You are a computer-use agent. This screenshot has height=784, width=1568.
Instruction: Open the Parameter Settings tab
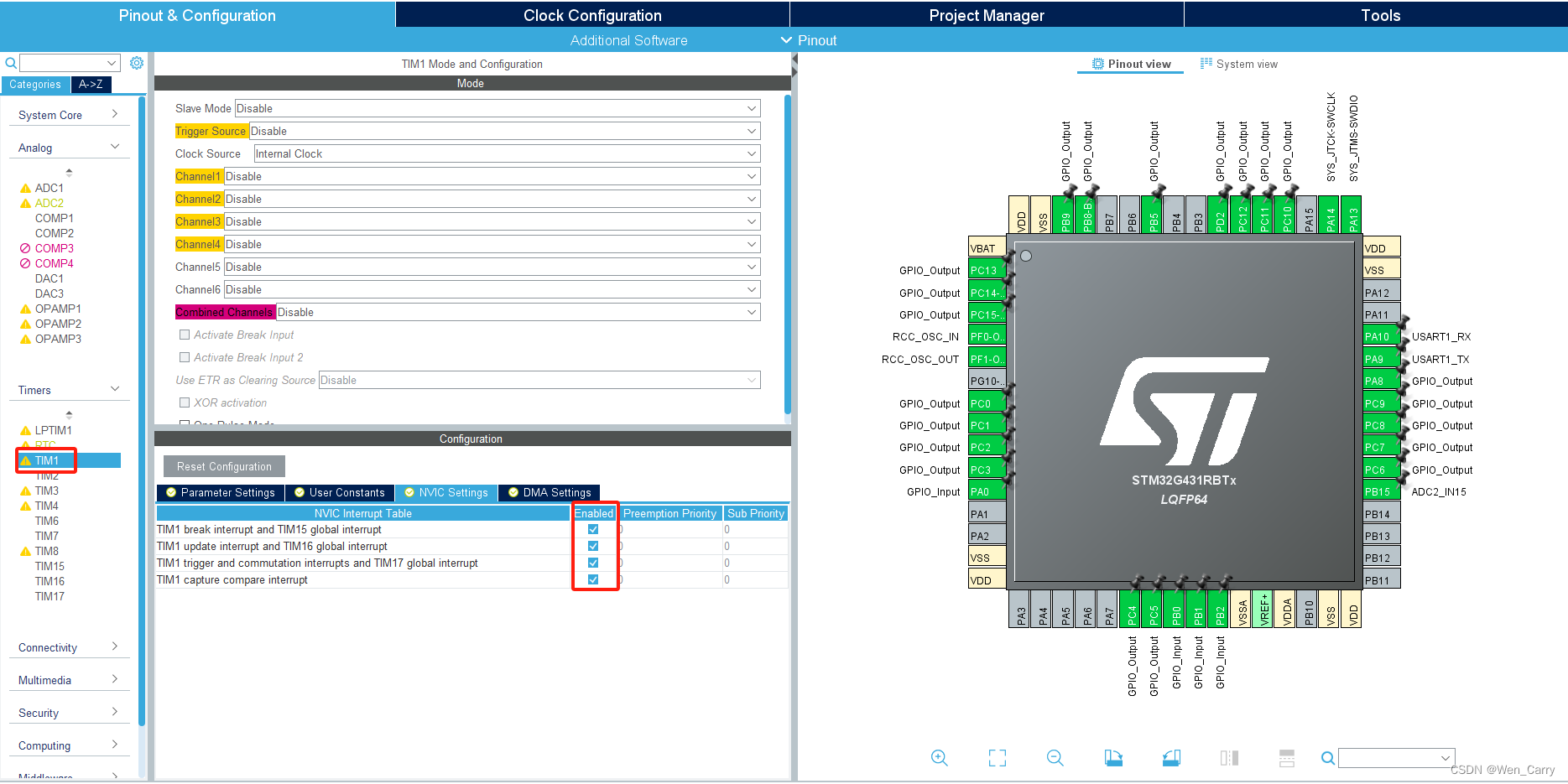pyautogui.click(x=221, y=493)
